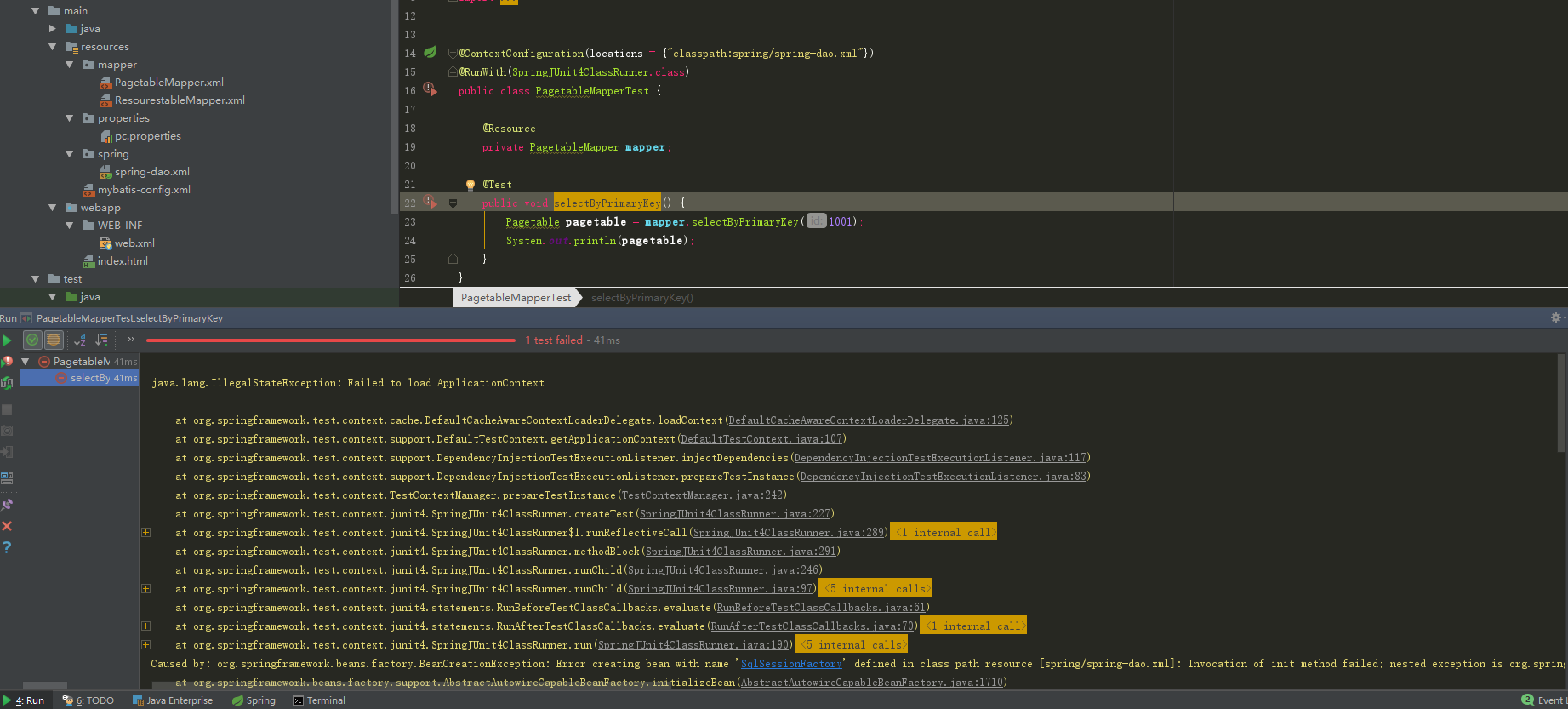Image resolution: width=1568 pixels, height=709 pixels.
Task: Click the test tree horizontal scrollbar
Action: [44, 685]
